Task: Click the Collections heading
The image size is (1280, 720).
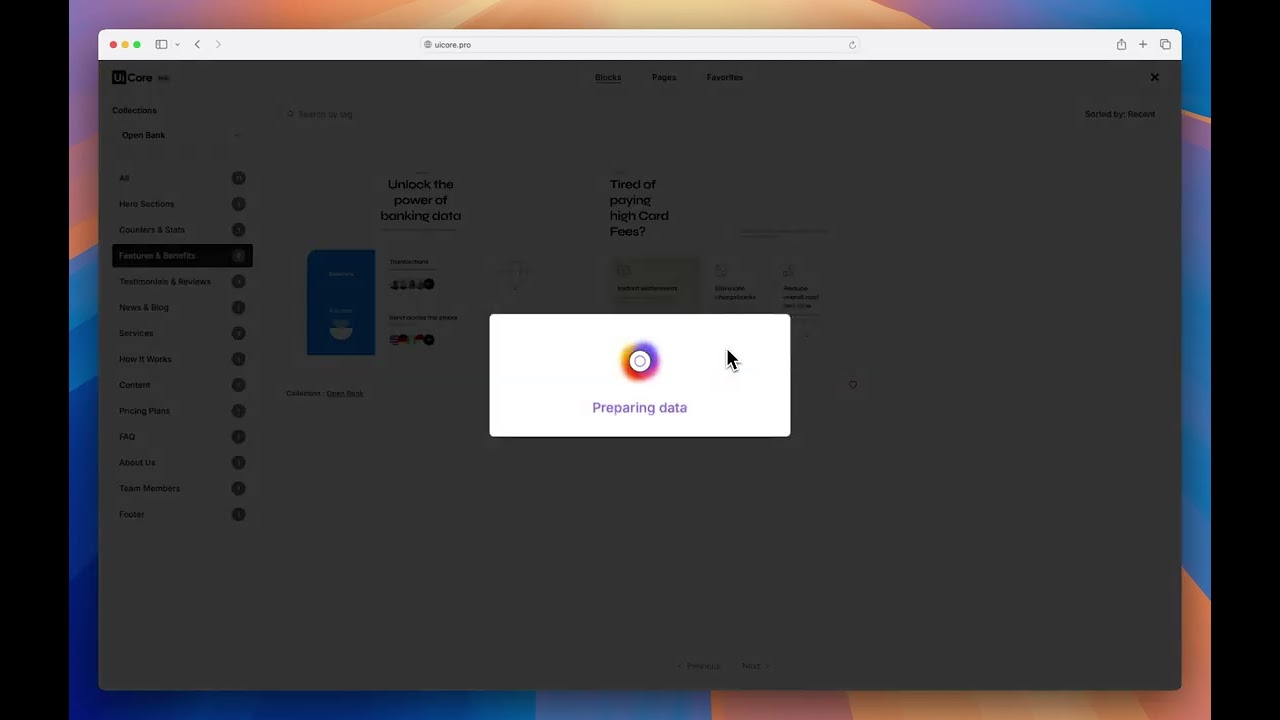Action: point(134,110)
